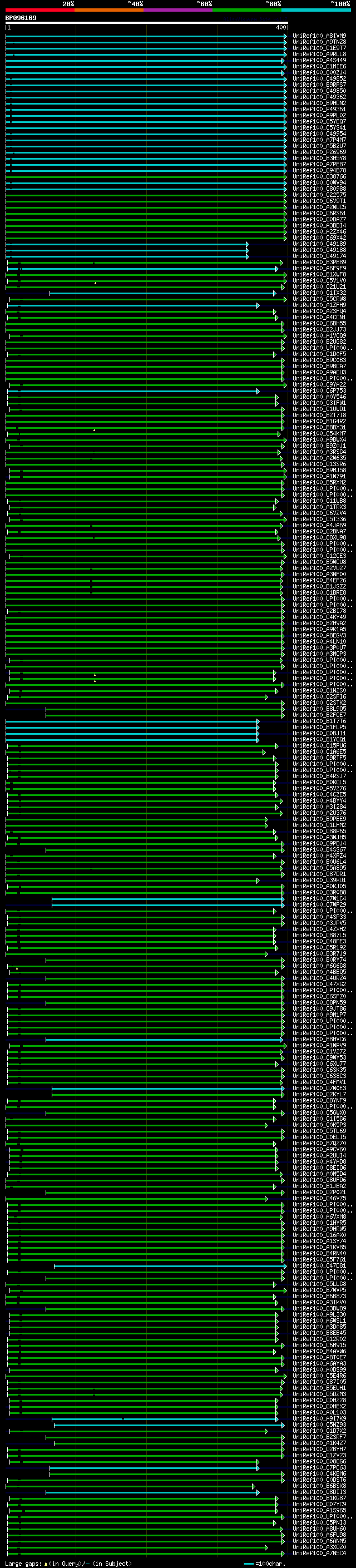
Task: Click the cyan ~100% identity legend segment
Action: pos(317,11)
